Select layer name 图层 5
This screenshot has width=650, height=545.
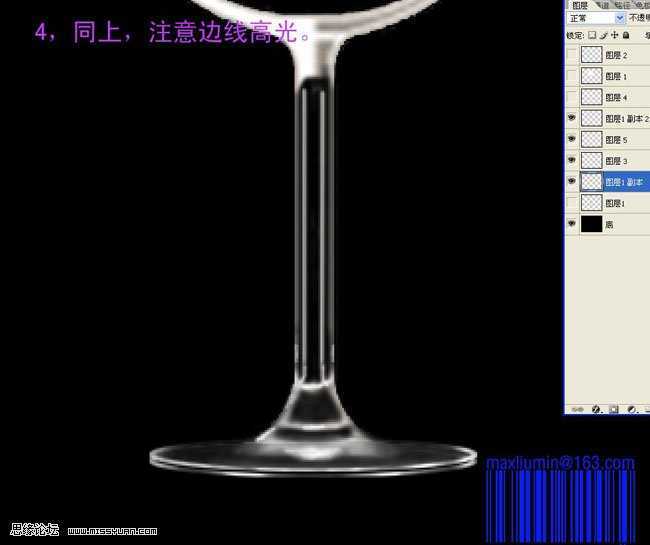coord(616,140)
